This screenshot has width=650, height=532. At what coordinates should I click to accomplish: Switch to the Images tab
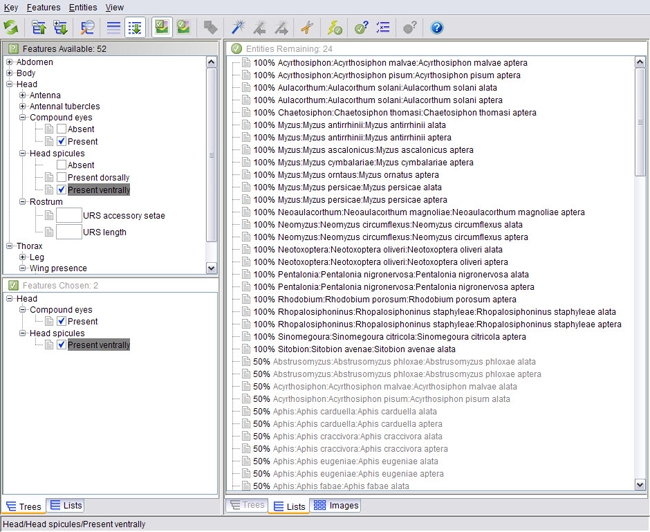[336, 506]
